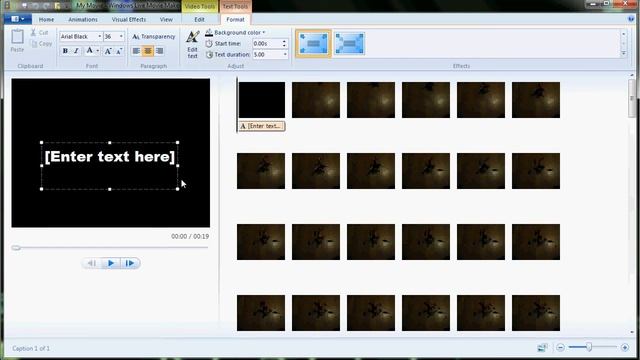Select the Format tab under Text Tools
The image size is (640, 360).
point(235,20)
